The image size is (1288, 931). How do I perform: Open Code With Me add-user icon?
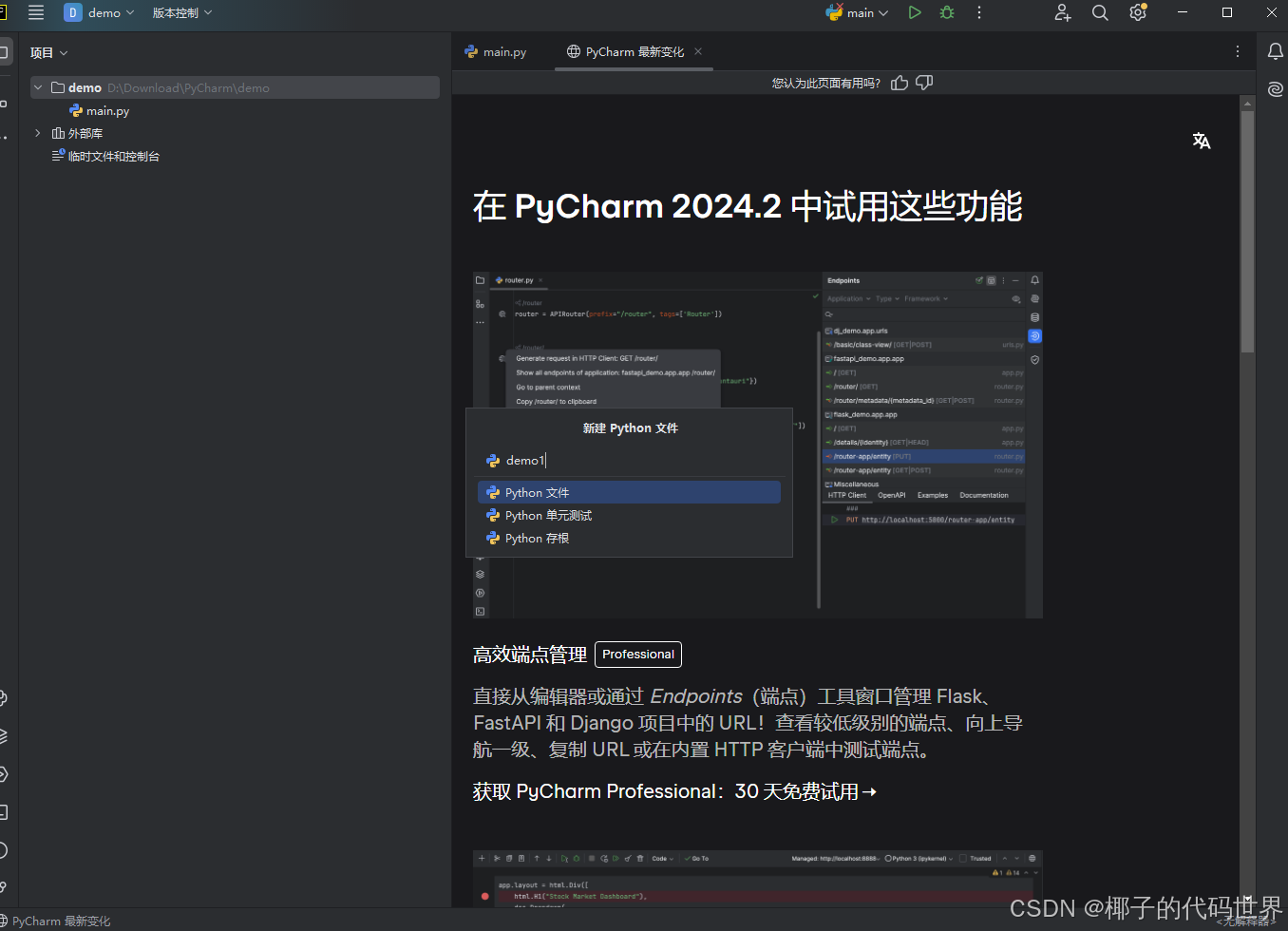(1063, 12)
